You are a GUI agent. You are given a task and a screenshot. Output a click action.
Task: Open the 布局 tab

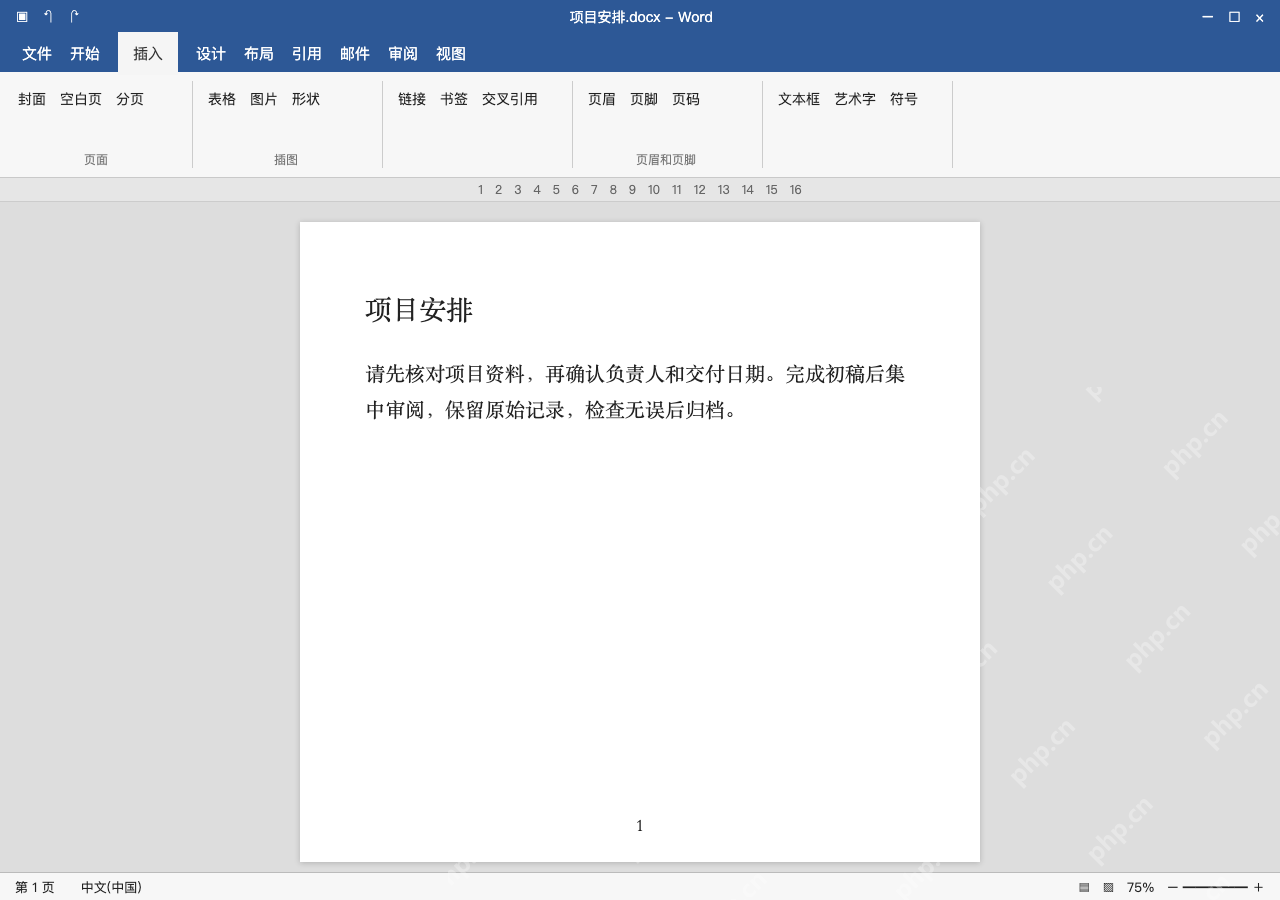[x=259, y=54]
